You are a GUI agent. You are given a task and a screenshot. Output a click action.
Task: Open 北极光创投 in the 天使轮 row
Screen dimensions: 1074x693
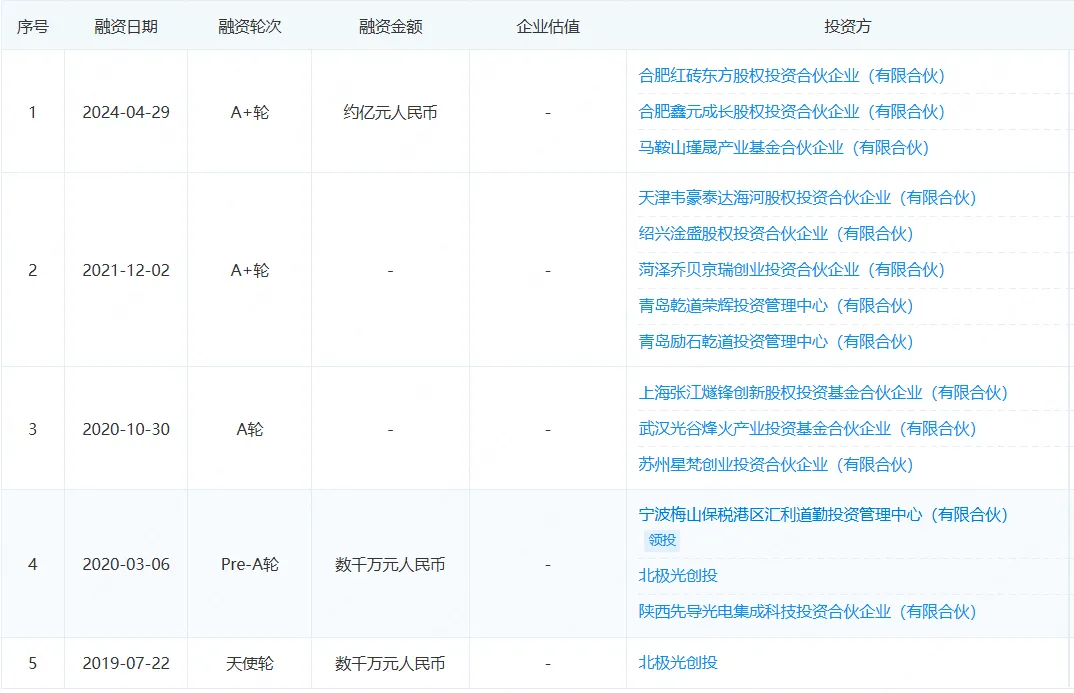[x=678, y=662]
